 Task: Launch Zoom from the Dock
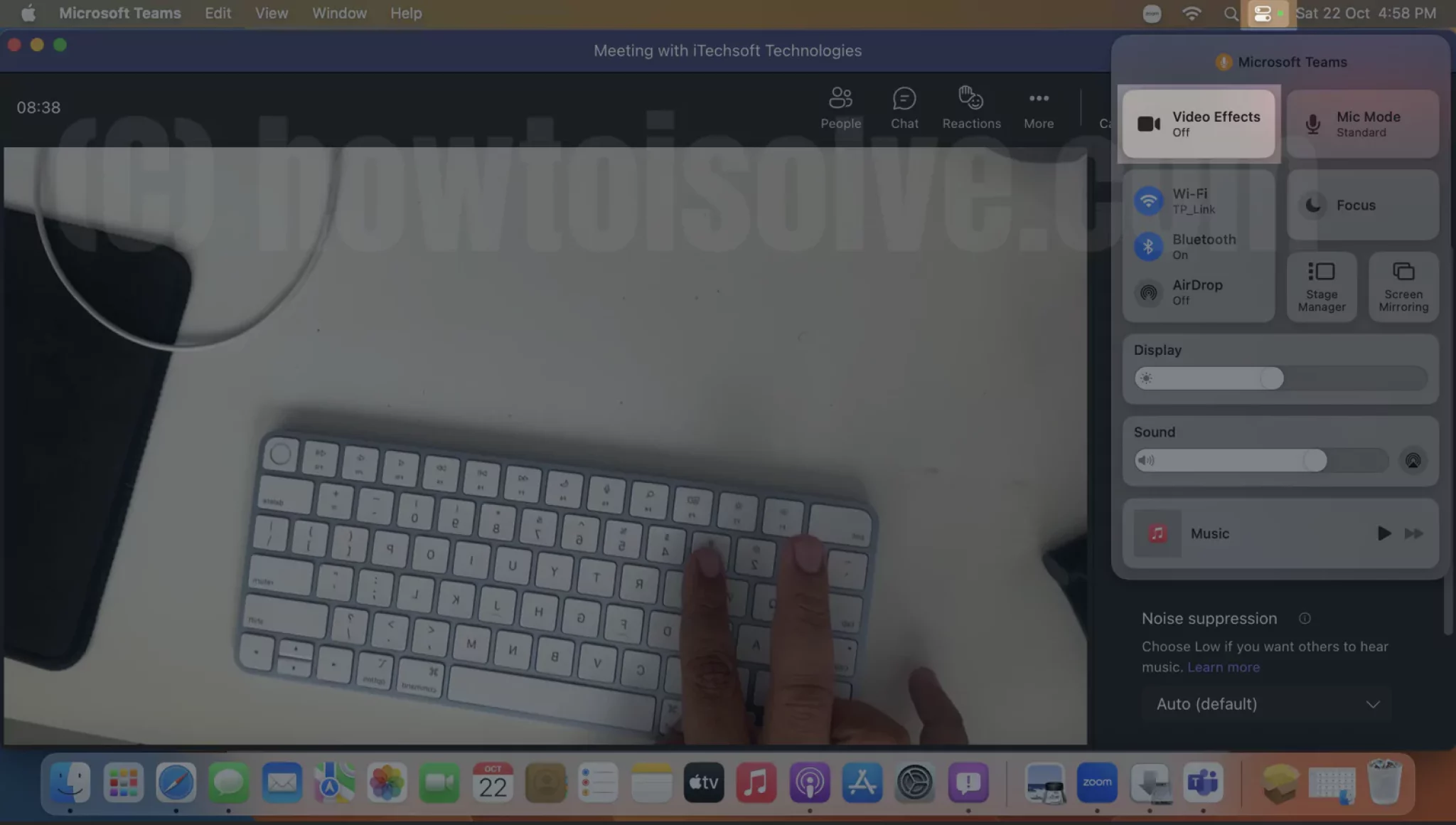click(x=1097, y=783)
